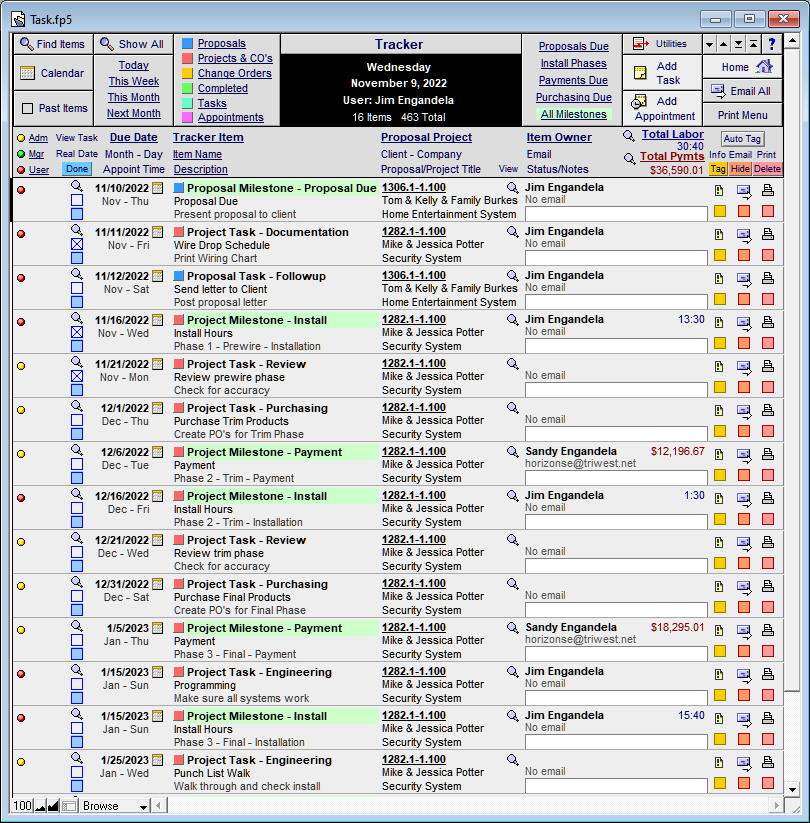Show All Milestones
Image resolution: width=810 pixels, height=823 pixels.
(x=574, y=114)
